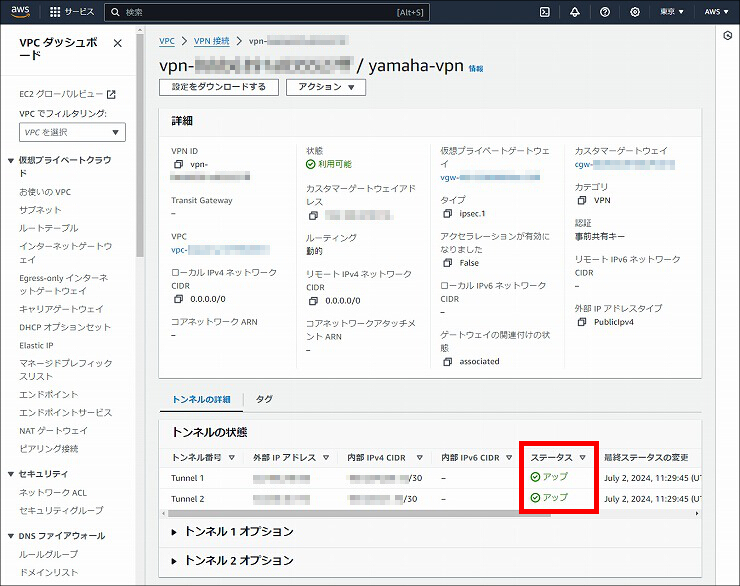Viewport: 740px width, 586px height.
Task: Click the sidebar vertical scrollbar
Action: coord(139,146)
